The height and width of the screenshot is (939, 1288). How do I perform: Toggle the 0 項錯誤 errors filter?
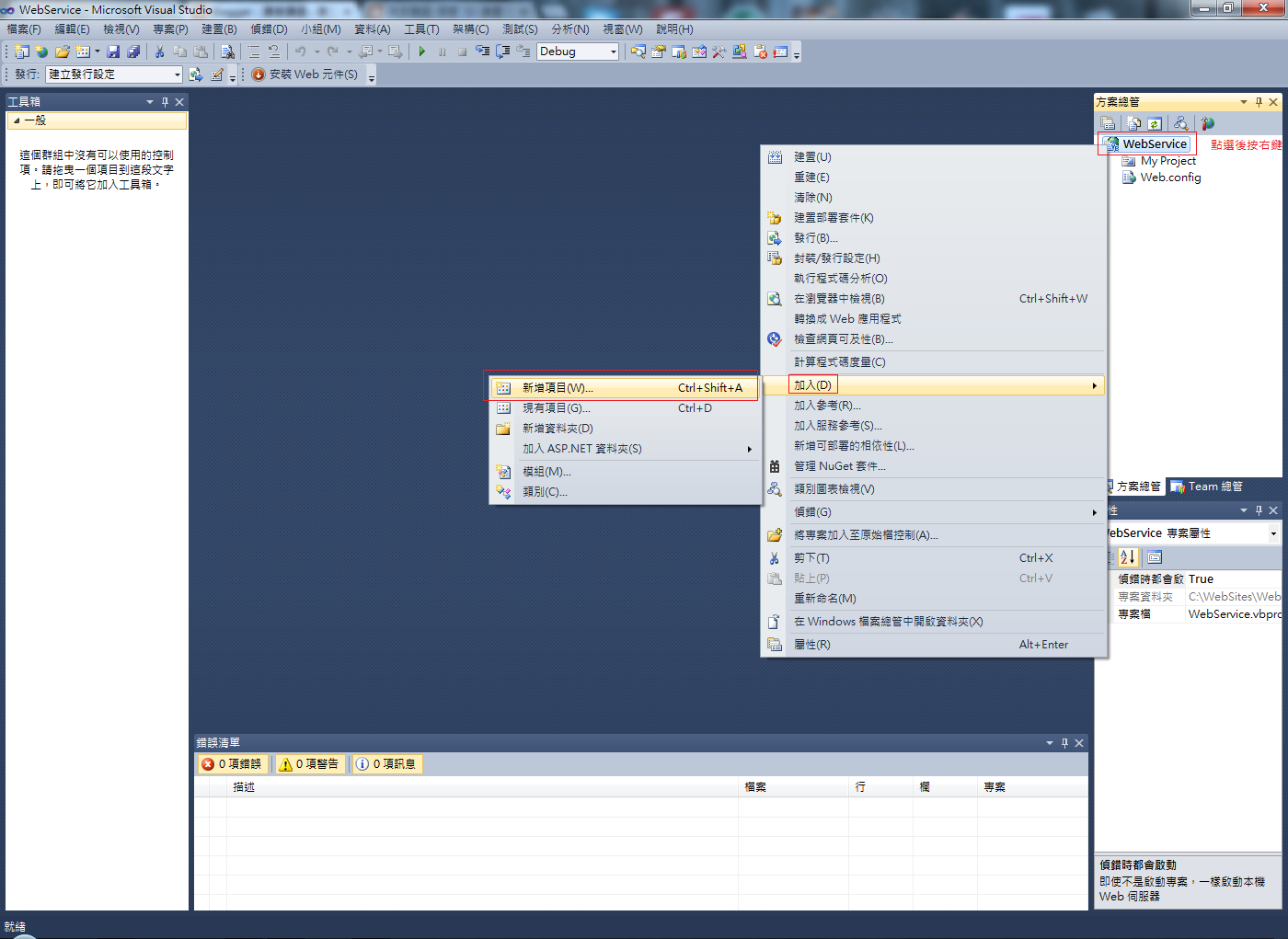[x=233, y=764]
